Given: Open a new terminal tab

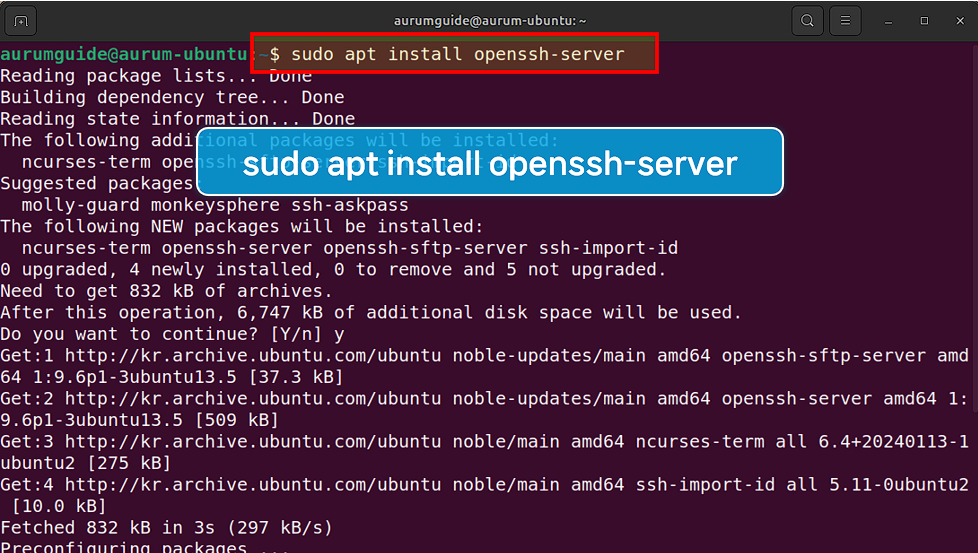Looking at the screenshot, I should click(x=21, y=21).
